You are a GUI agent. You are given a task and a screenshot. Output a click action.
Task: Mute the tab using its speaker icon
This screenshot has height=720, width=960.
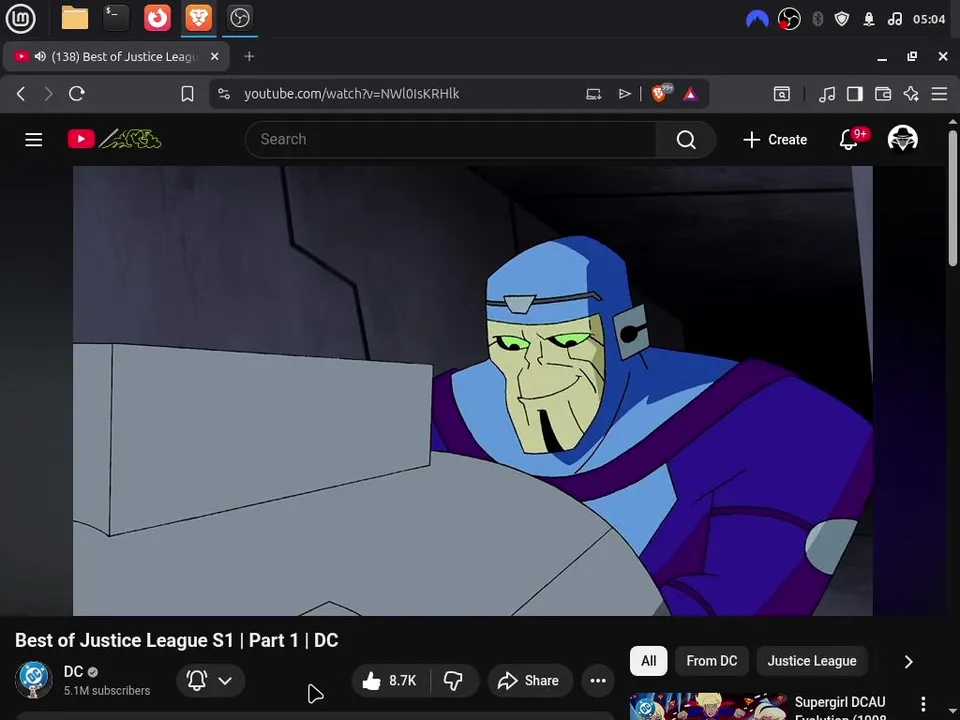[x=40, y=56]
